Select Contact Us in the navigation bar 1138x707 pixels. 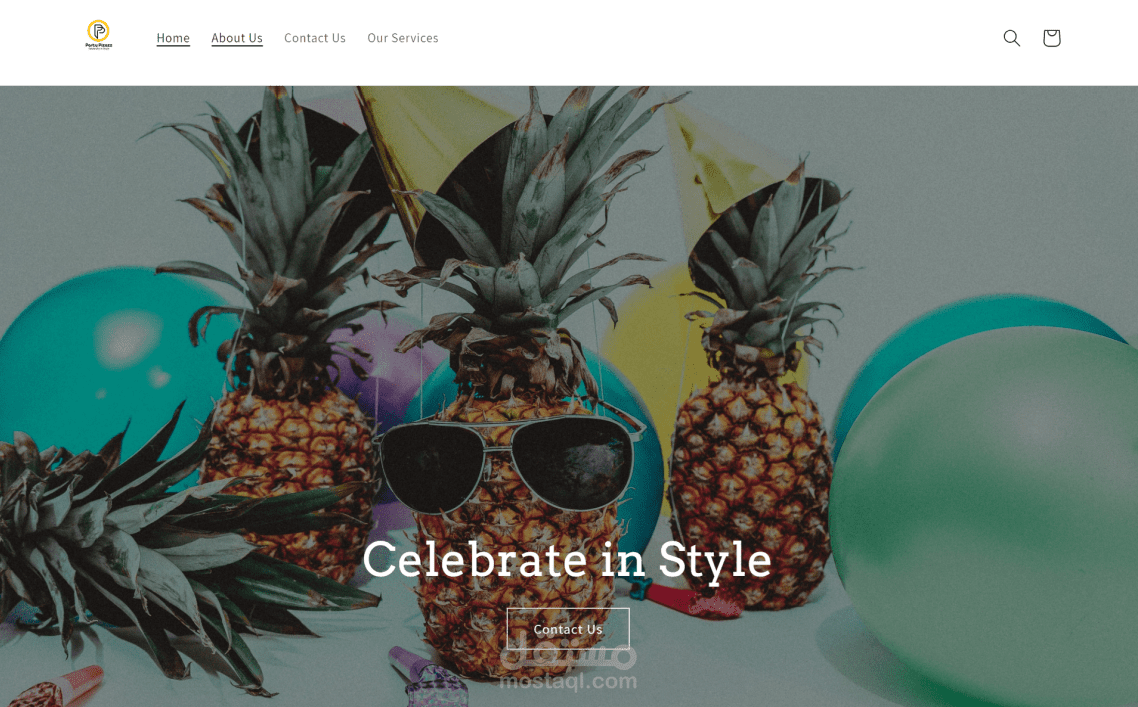(315, 38)
